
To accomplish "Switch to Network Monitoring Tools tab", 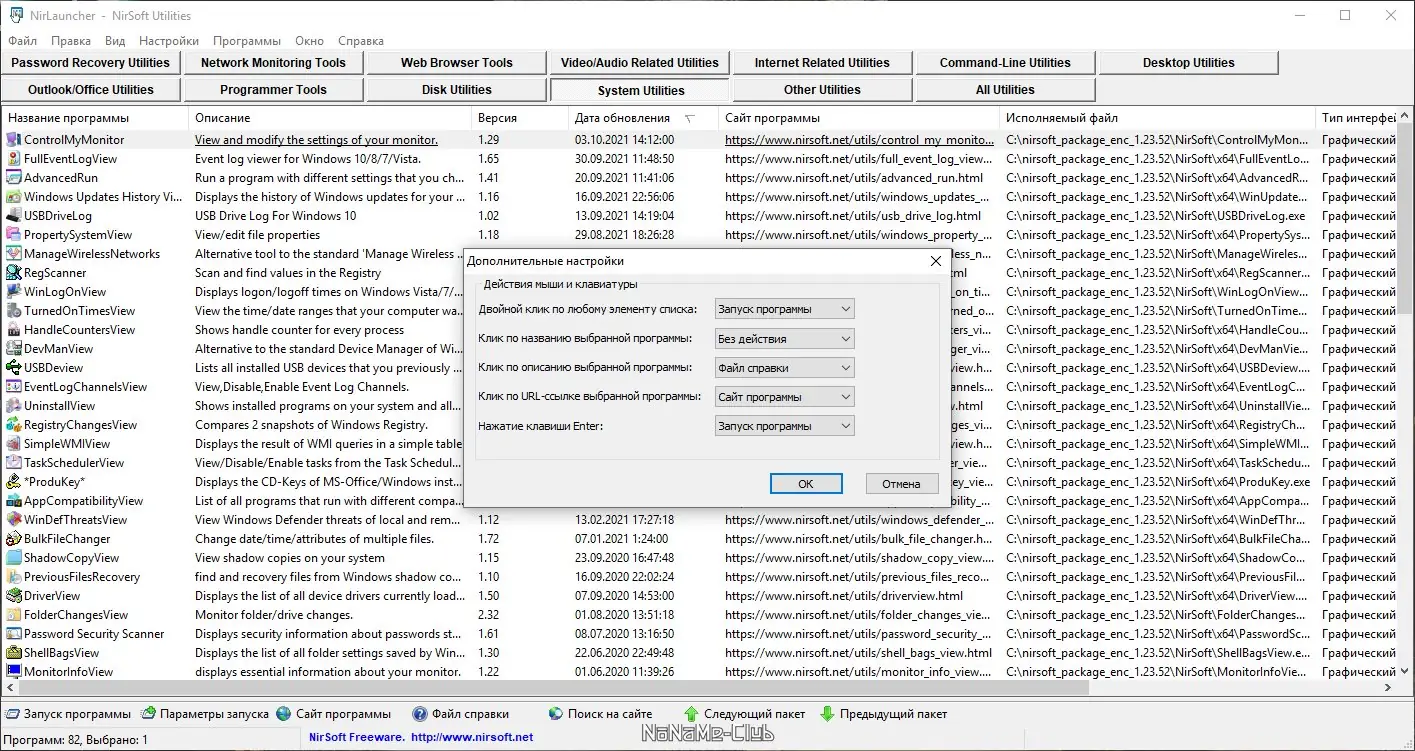I will pyautogui.click(x=273, y=63).
